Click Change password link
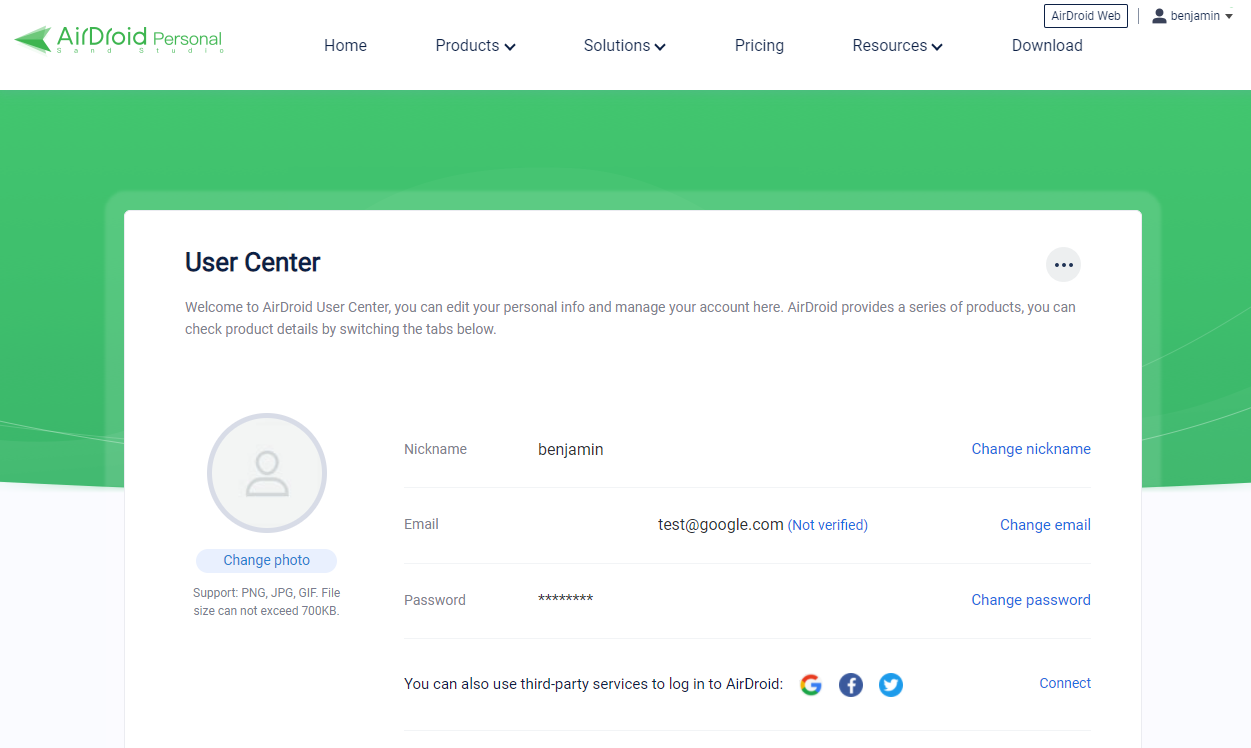Screen dimensions: 1251x748 coord(1031,600)
